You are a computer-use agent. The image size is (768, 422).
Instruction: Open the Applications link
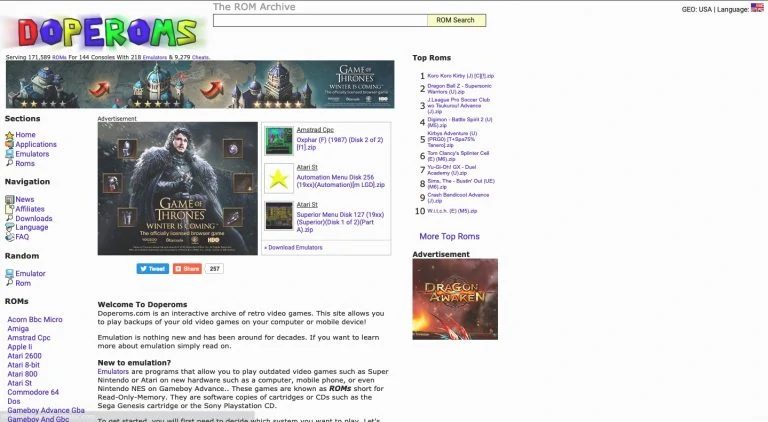(x=36, y=144)
